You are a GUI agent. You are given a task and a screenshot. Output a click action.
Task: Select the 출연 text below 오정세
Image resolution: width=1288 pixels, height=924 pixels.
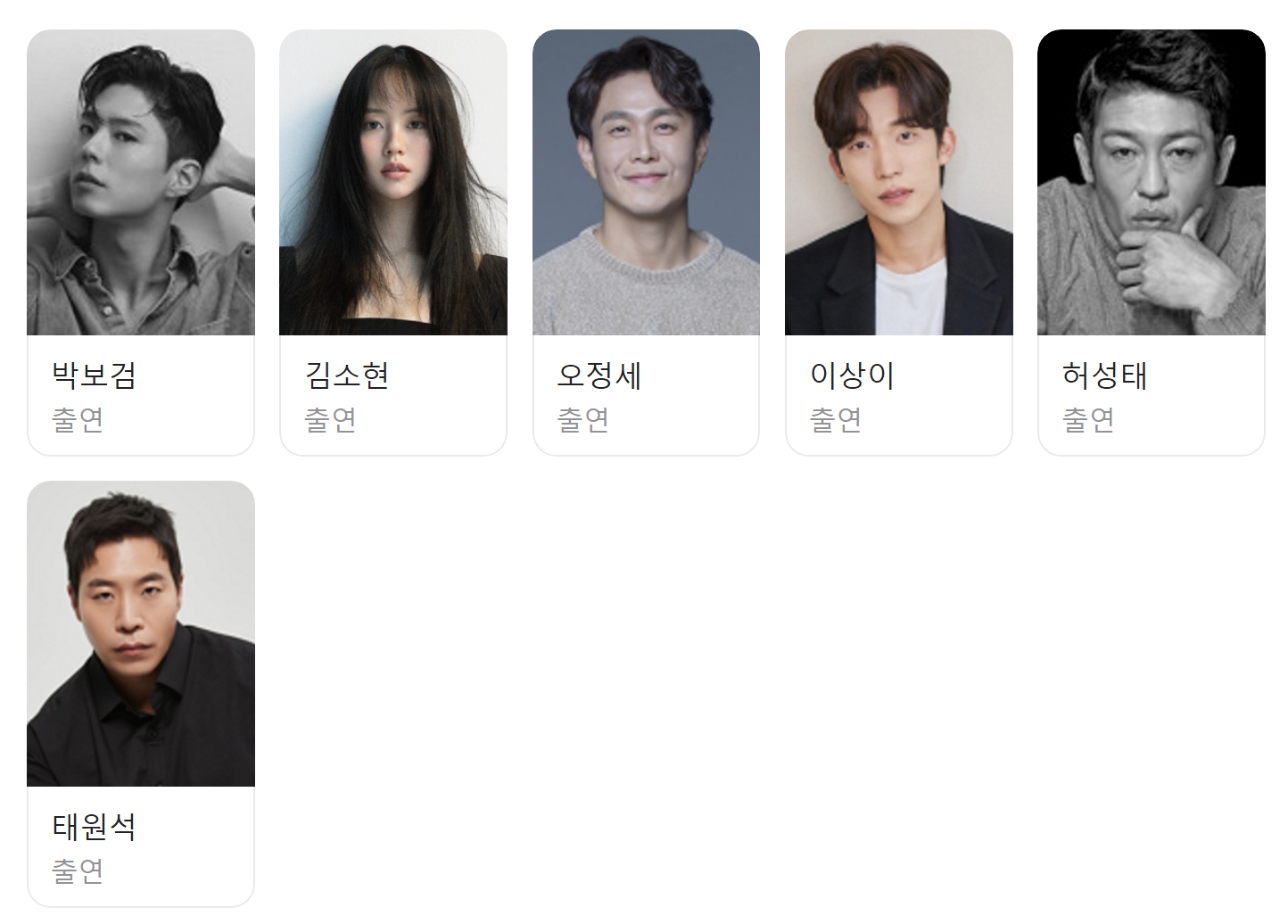(583, 419)
